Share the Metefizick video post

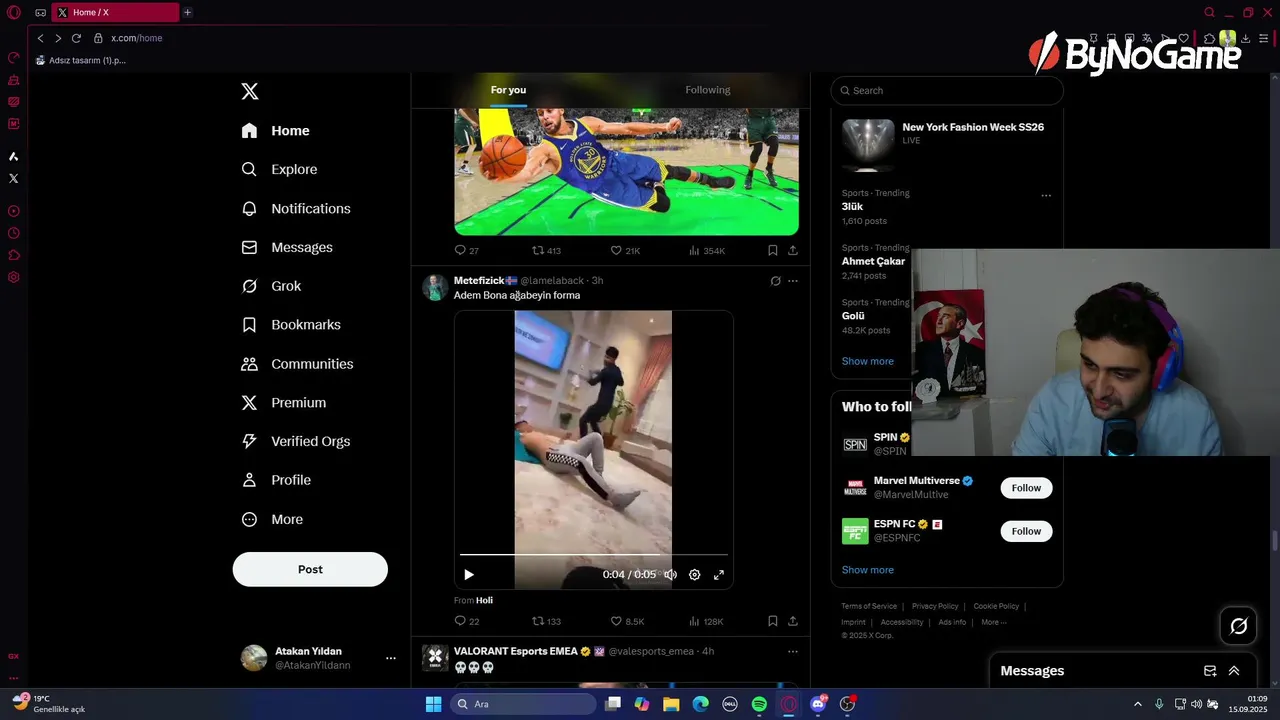pyautogui.click(x=793, y=621)
